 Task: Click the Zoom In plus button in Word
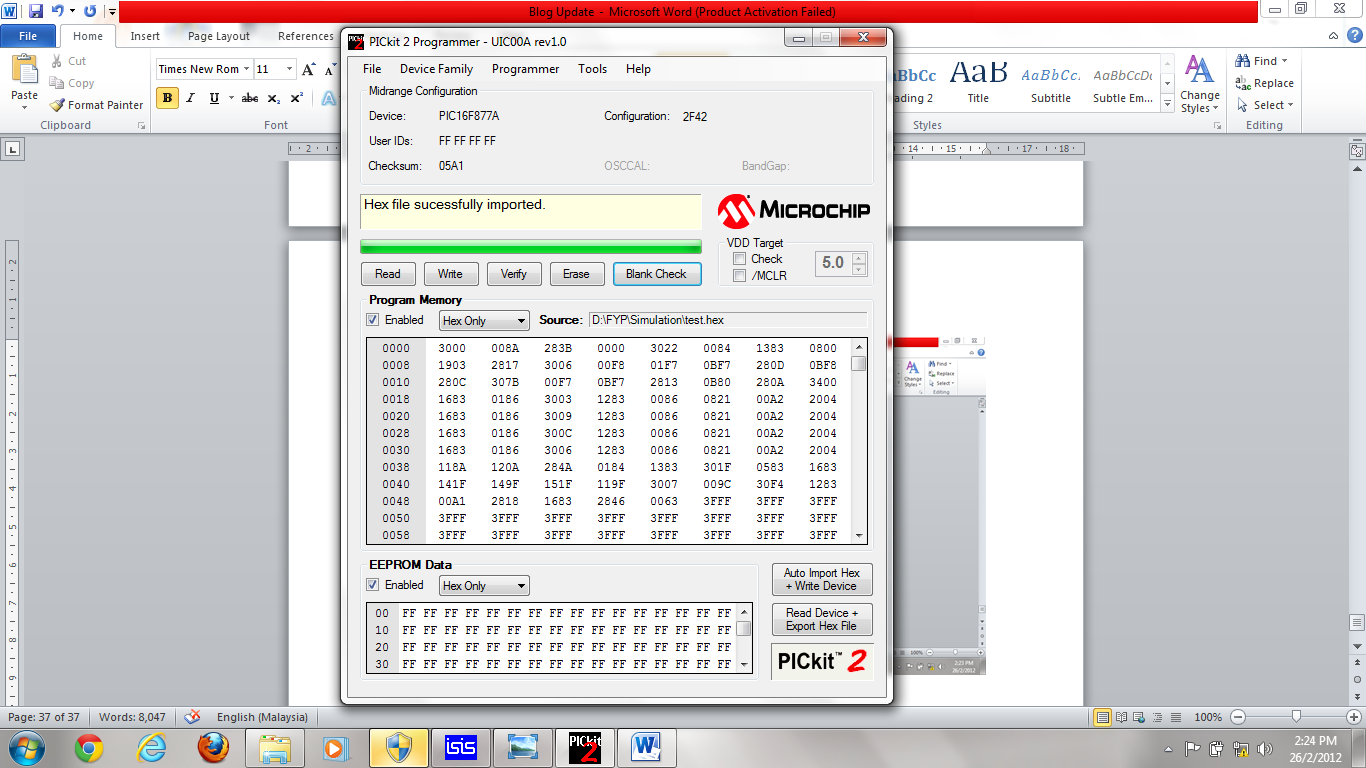point(1354,717)
